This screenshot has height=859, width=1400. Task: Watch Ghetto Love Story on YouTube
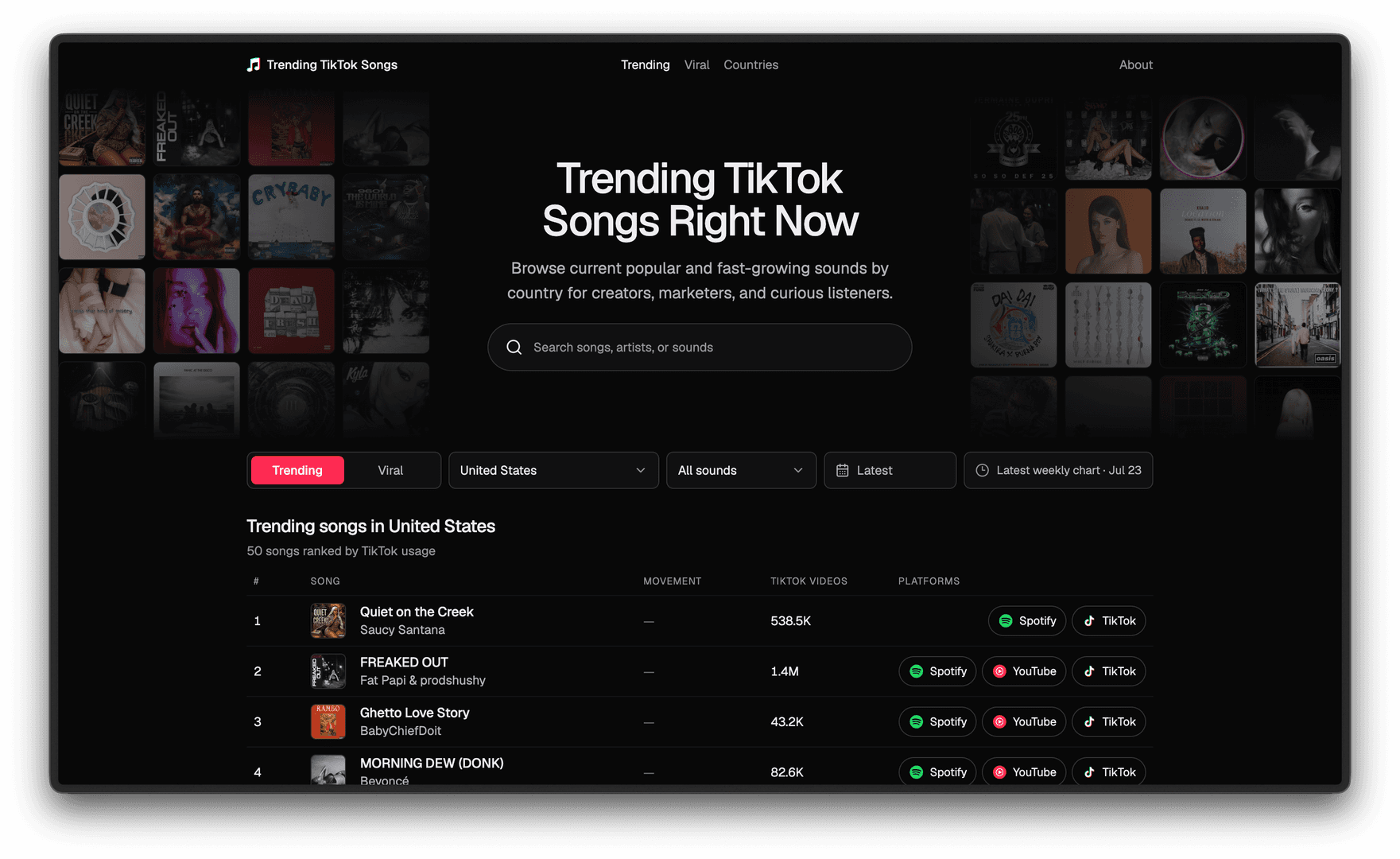1024,722
